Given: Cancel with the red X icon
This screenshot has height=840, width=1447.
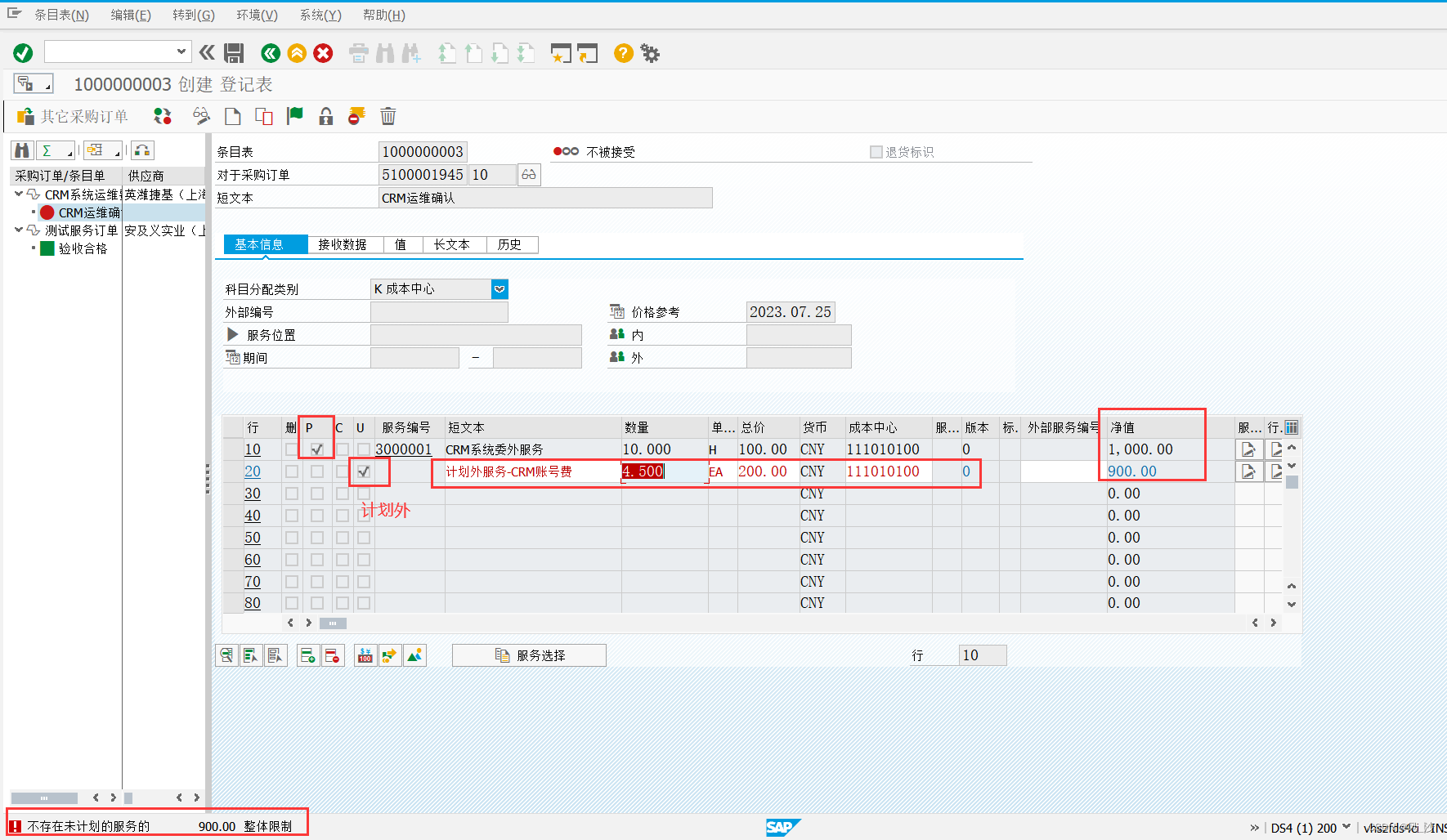Looking at the screenshot, I should coord(323,53).
